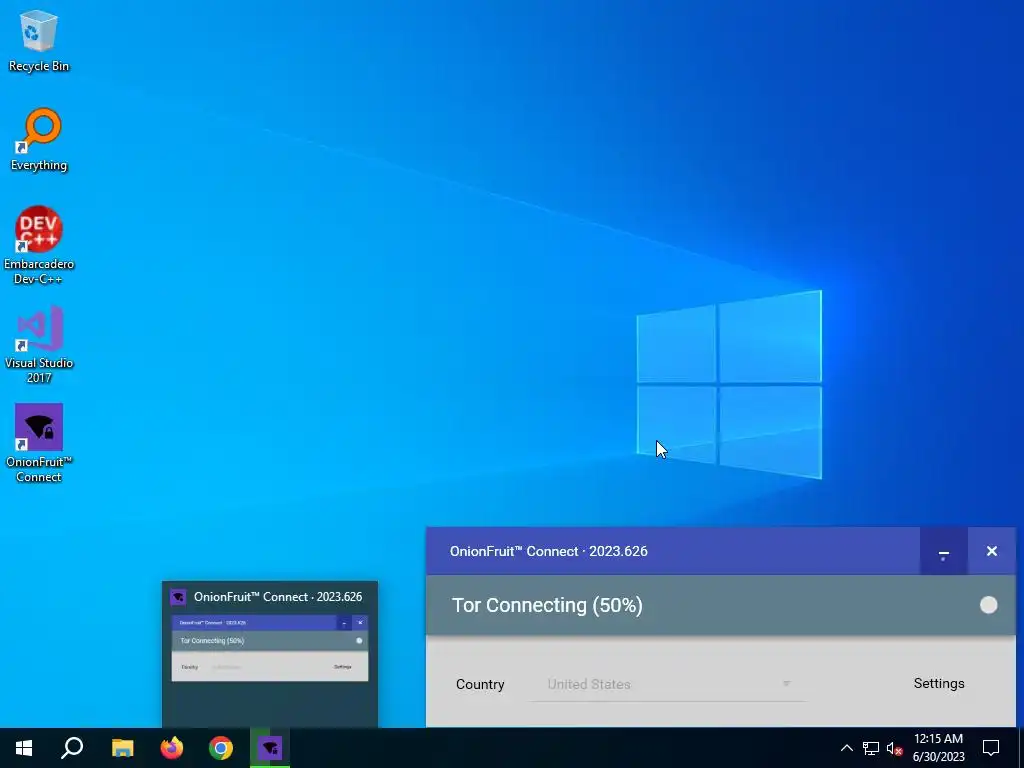Click the Country label
This screenshot has width=1024, height=768.
(480, 684)
